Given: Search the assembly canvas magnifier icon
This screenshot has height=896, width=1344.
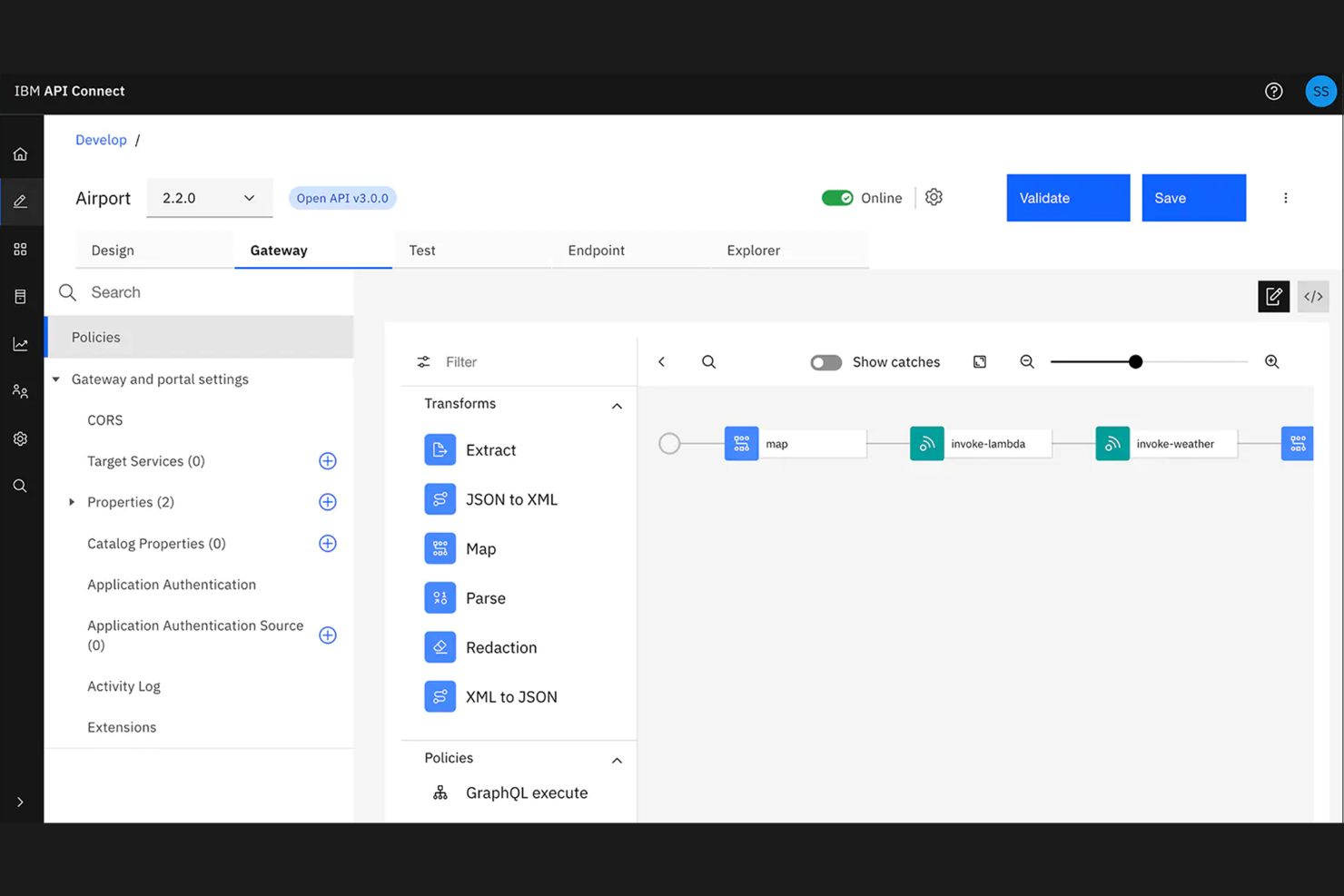Looking at the screenshot, I should pos(708,361).
